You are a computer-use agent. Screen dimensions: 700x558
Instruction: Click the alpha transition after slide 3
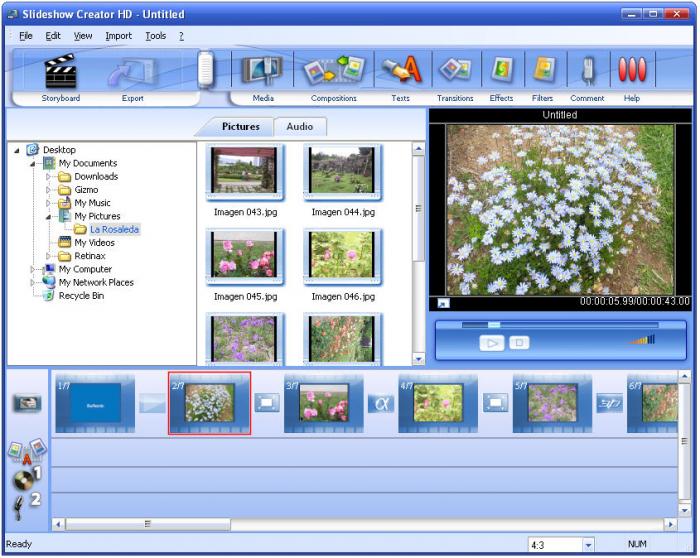coord(381,404)
